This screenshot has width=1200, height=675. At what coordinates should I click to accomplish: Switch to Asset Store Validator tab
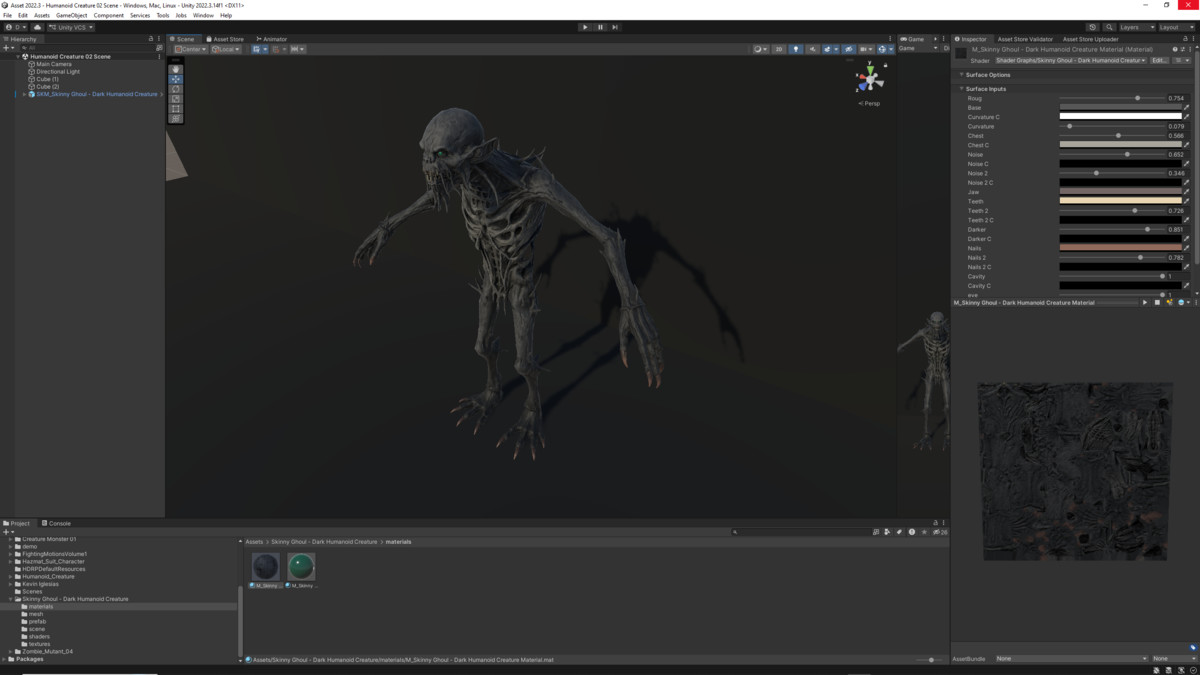[x=1025, y=39]
